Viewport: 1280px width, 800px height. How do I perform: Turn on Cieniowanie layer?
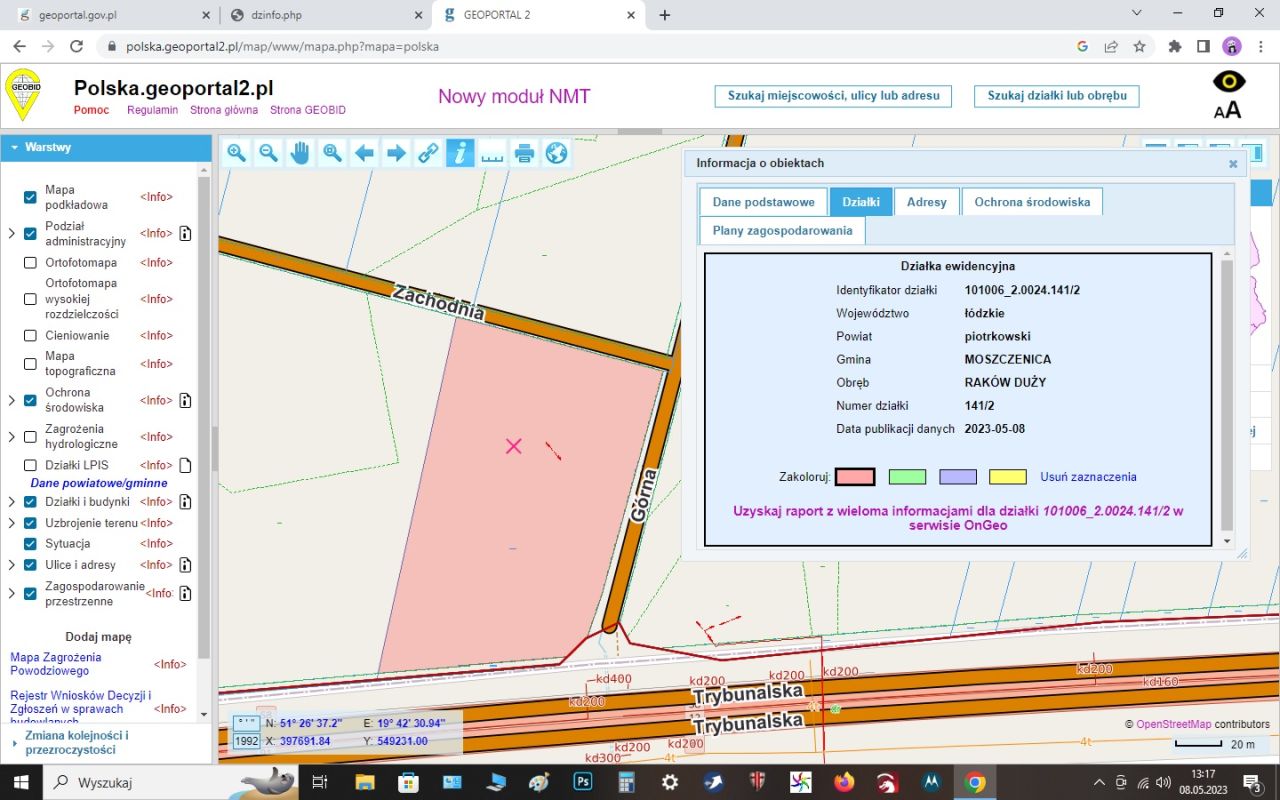point(30,336)
